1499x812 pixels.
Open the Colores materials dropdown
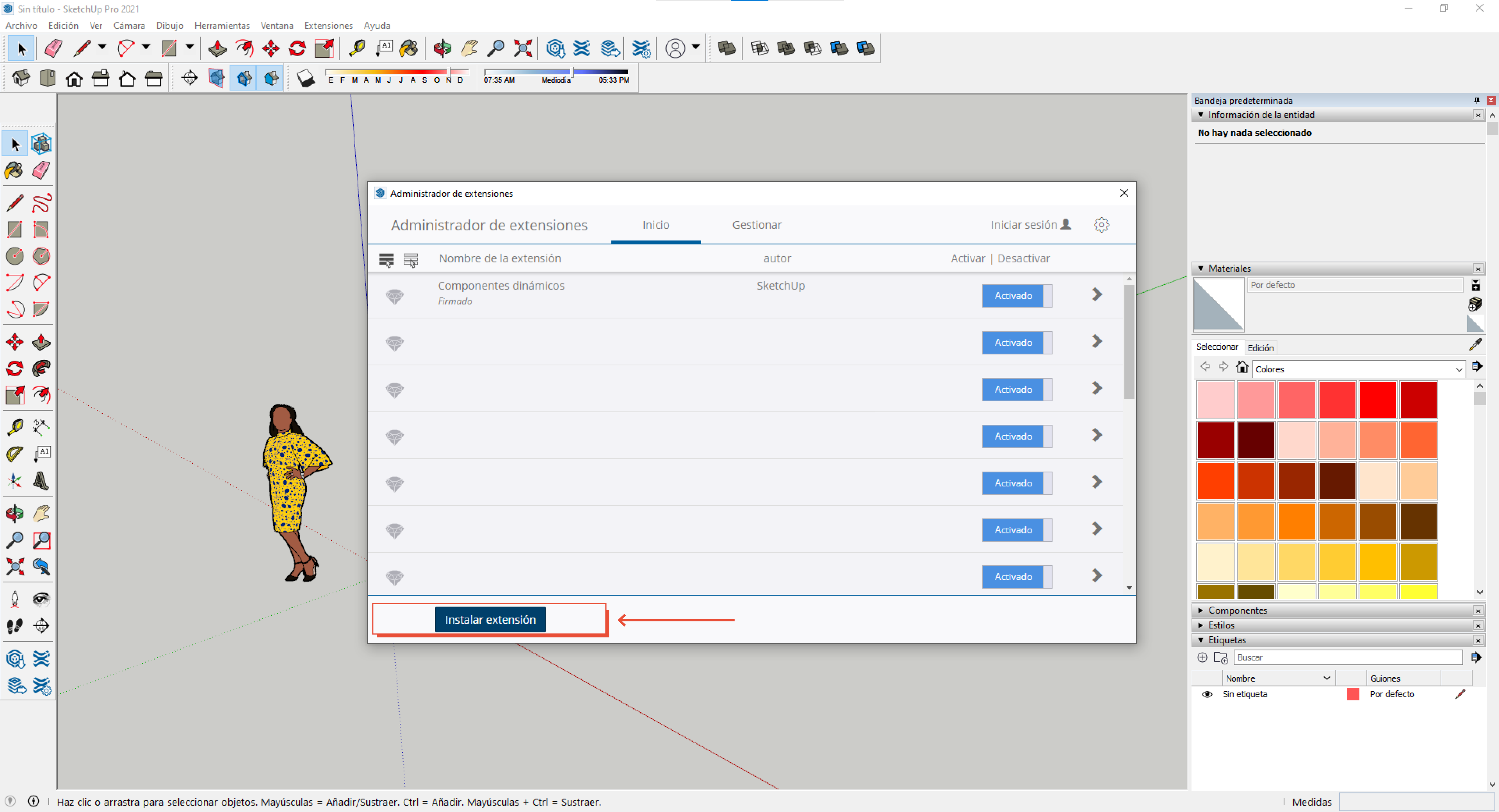pyautogui.click(x=1359, y=369)
